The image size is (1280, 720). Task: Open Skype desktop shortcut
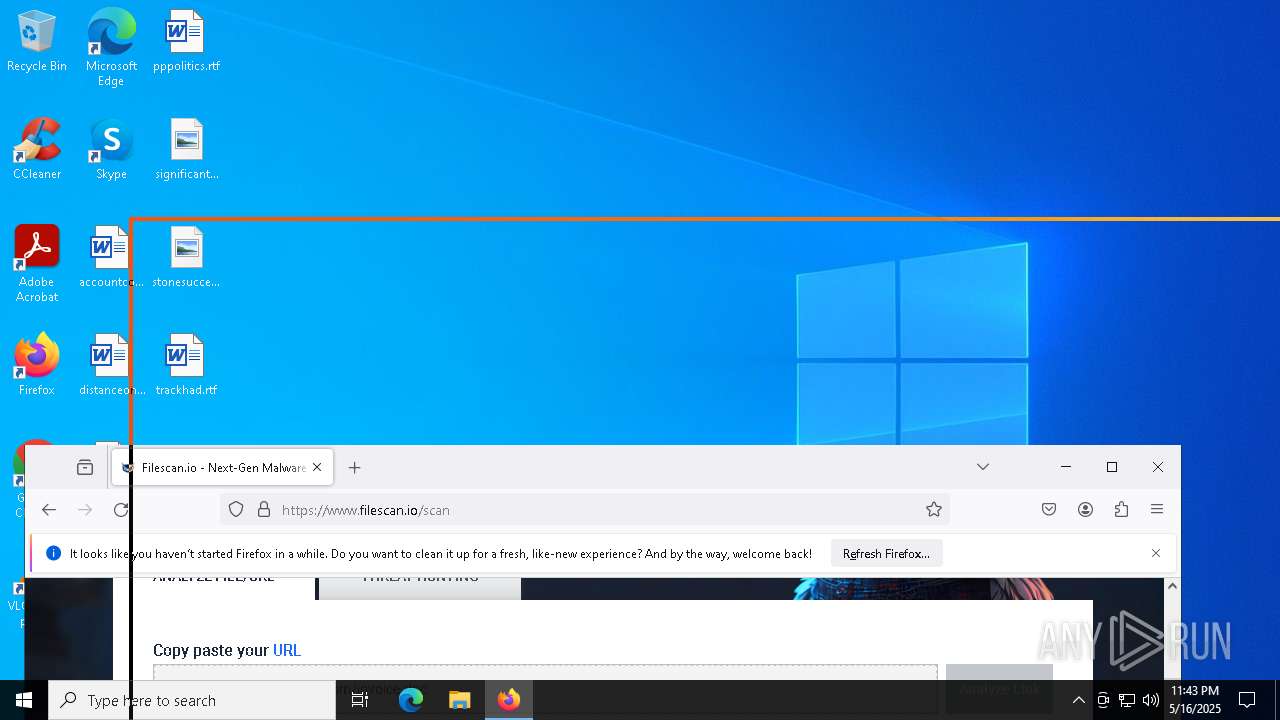(111, 150)
